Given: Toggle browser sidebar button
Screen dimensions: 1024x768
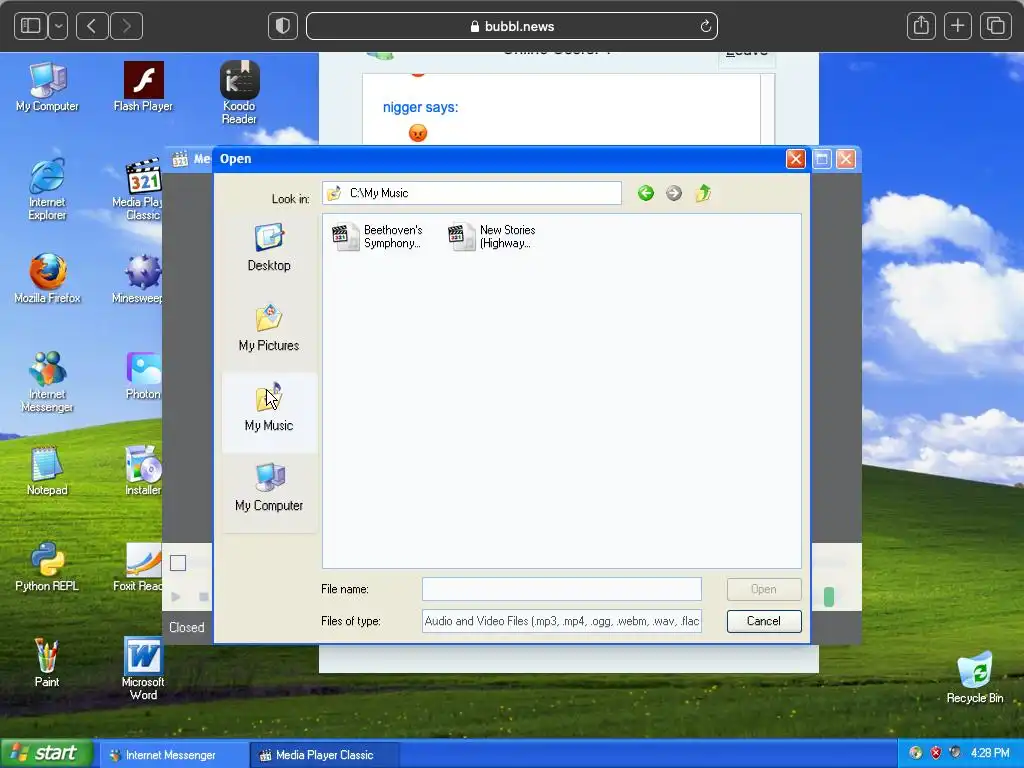Looking at the screenshot, I should [31, 26].
